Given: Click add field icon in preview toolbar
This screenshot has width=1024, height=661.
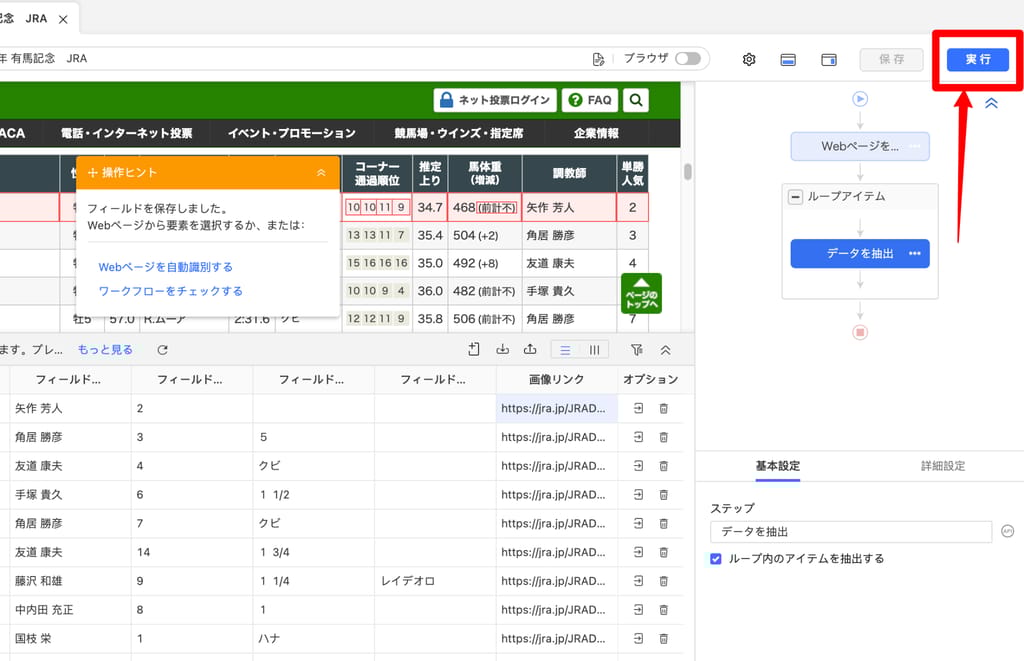Looking at the screenshot, I should click(474, 349).
